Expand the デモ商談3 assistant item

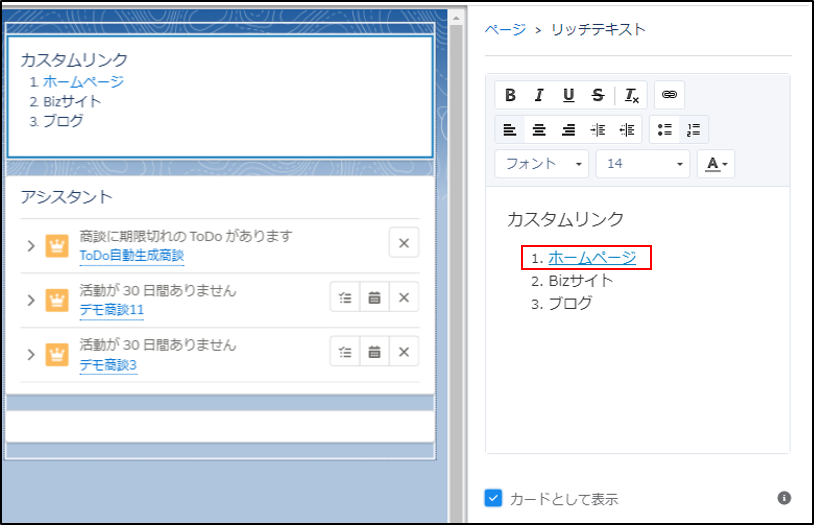coord(31,355)
